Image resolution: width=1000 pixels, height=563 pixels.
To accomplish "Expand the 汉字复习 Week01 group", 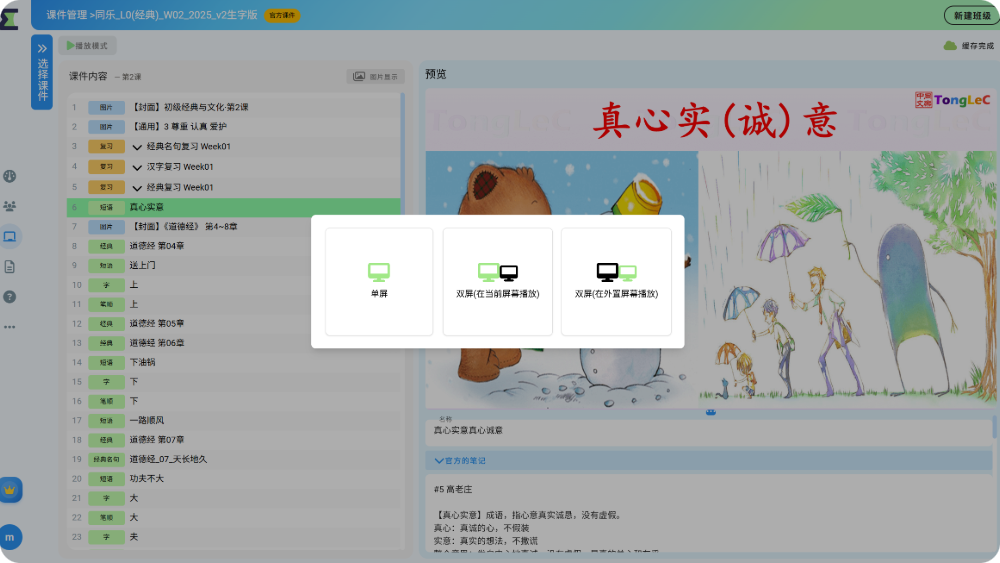I will (x=136, y=168).
